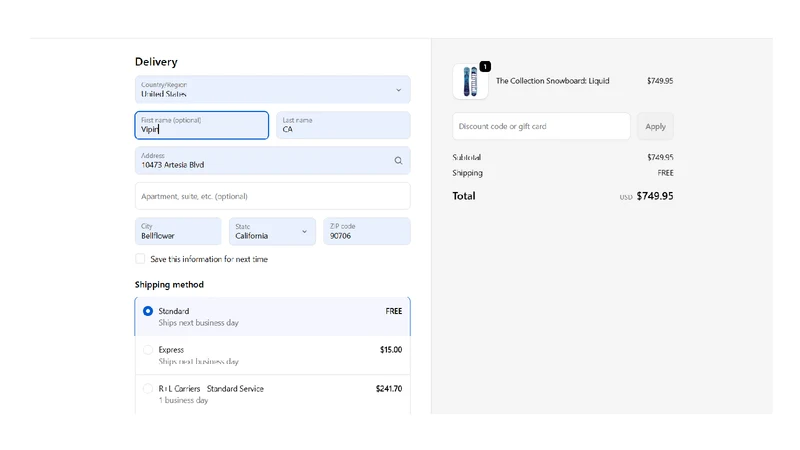Click the Last name input field
This screenshot has width=800, height=450.
point(343,125)
